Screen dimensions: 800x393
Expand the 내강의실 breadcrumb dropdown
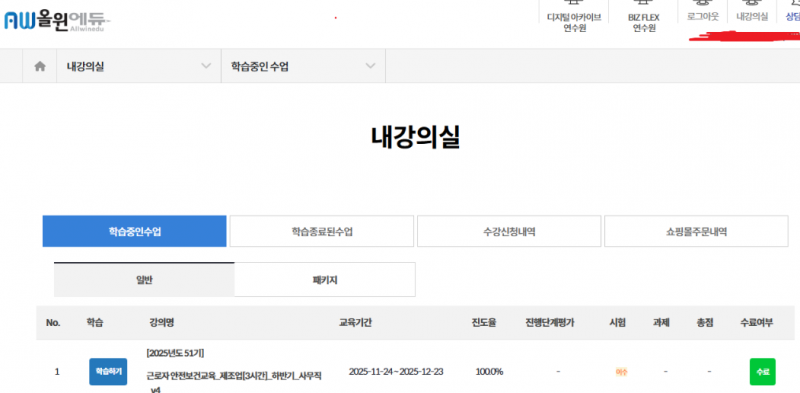(139, 66)
